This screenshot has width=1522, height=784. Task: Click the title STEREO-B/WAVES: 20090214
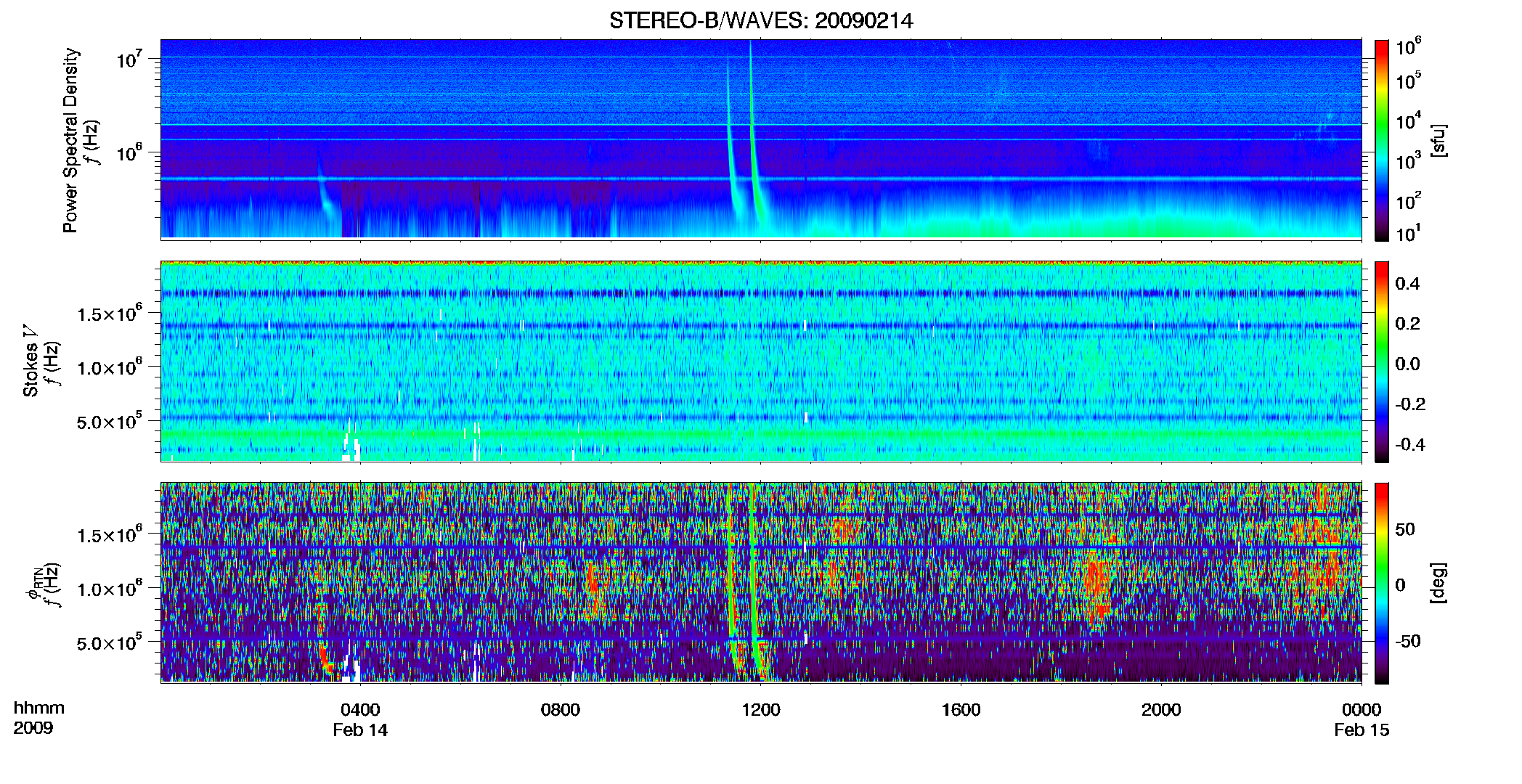761,21
